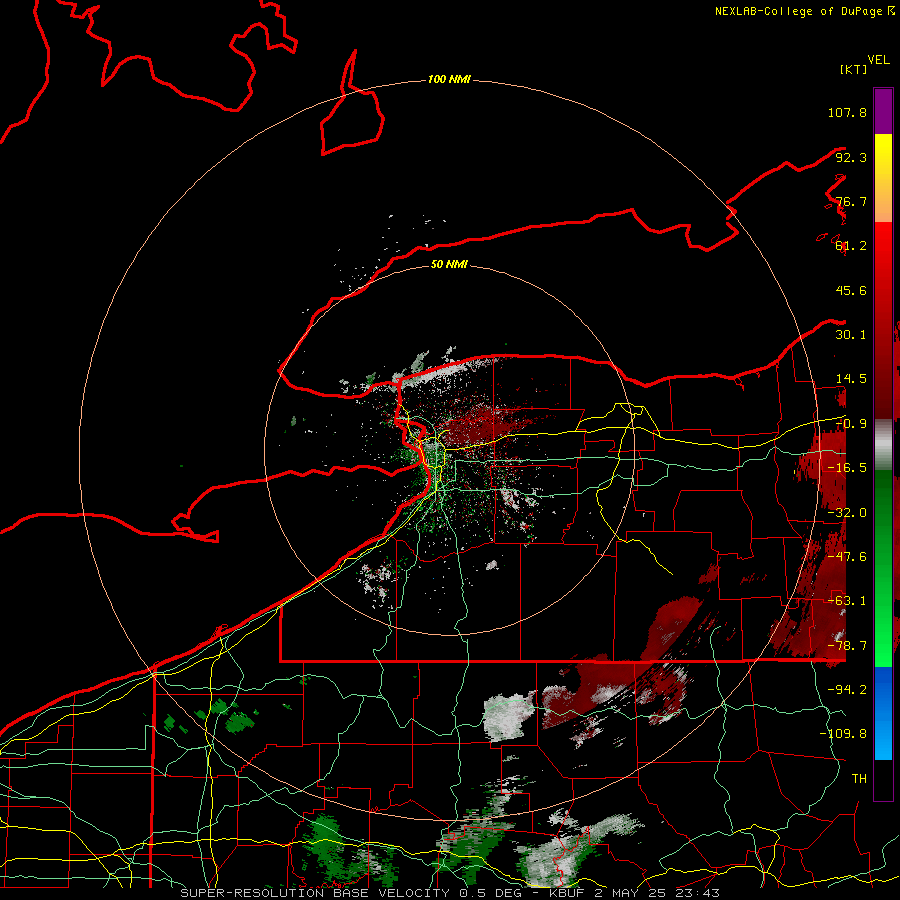The image size is (900, 900).
Task: Click the -63.1 velocity scale value
Action: 847,601
